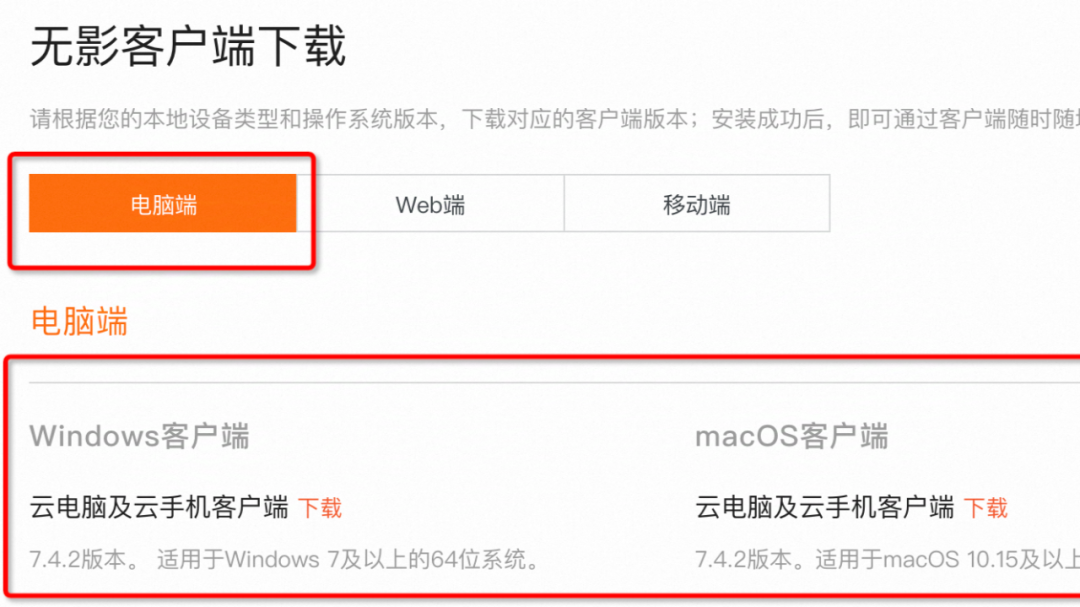Image resolution: width=1080 pixels, height=607 pixels.
Task: Select the macOS客户端 heading
Action: tap(792, 436)
